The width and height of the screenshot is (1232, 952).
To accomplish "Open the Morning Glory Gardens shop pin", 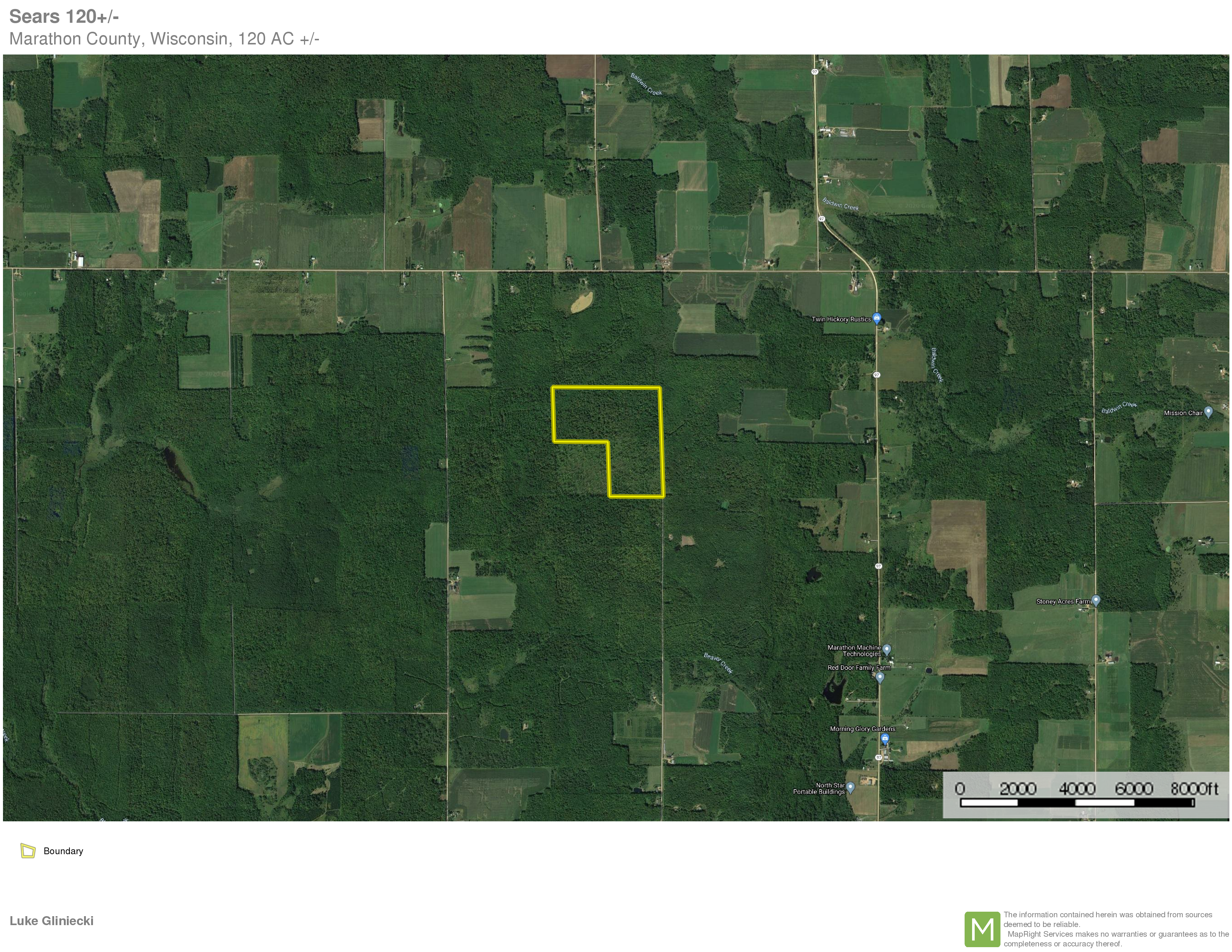I will pos(885,738).
